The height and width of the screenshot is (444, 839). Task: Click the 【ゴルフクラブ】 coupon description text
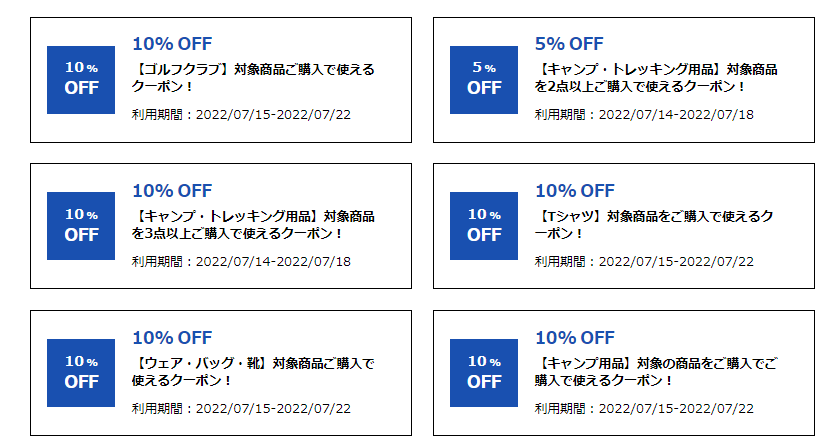click(x=254, y=78)
